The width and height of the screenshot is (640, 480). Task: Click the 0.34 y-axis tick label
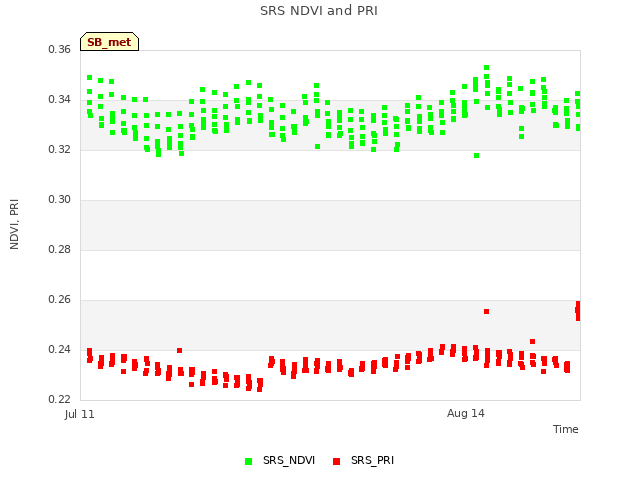click(59, 99)
